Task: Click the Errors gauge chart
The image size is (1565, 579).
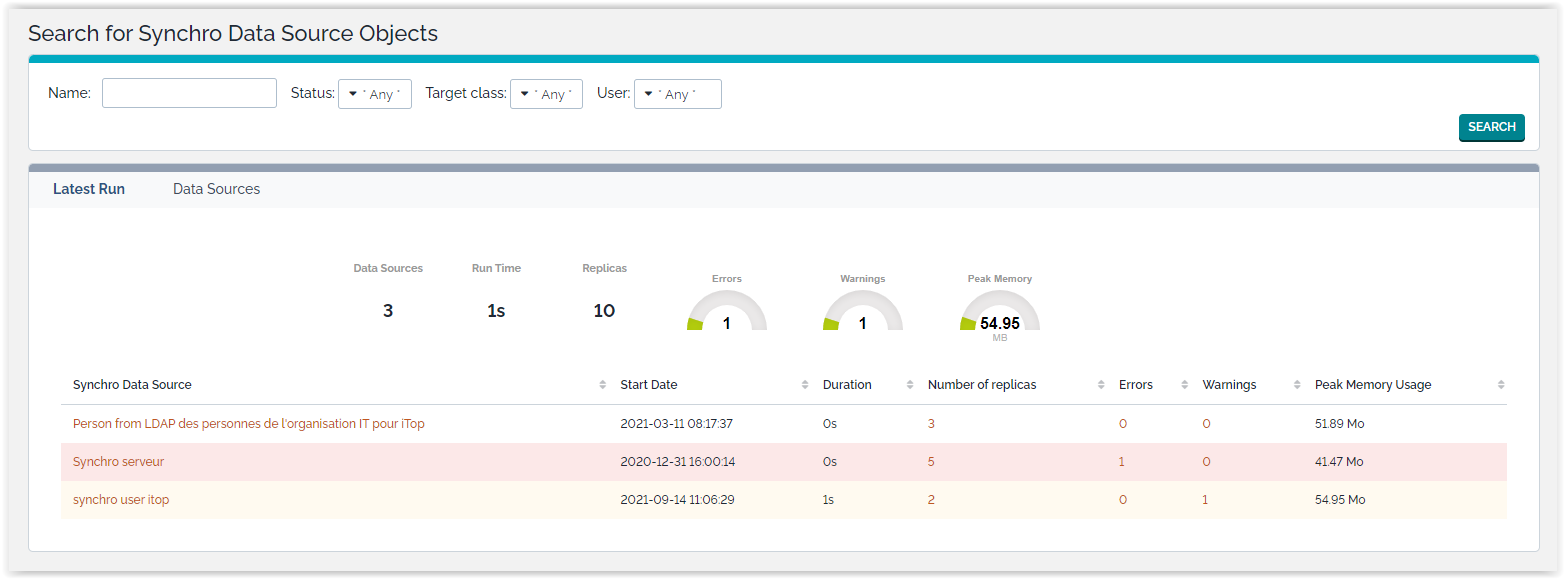Action: [x=727, y=312]
